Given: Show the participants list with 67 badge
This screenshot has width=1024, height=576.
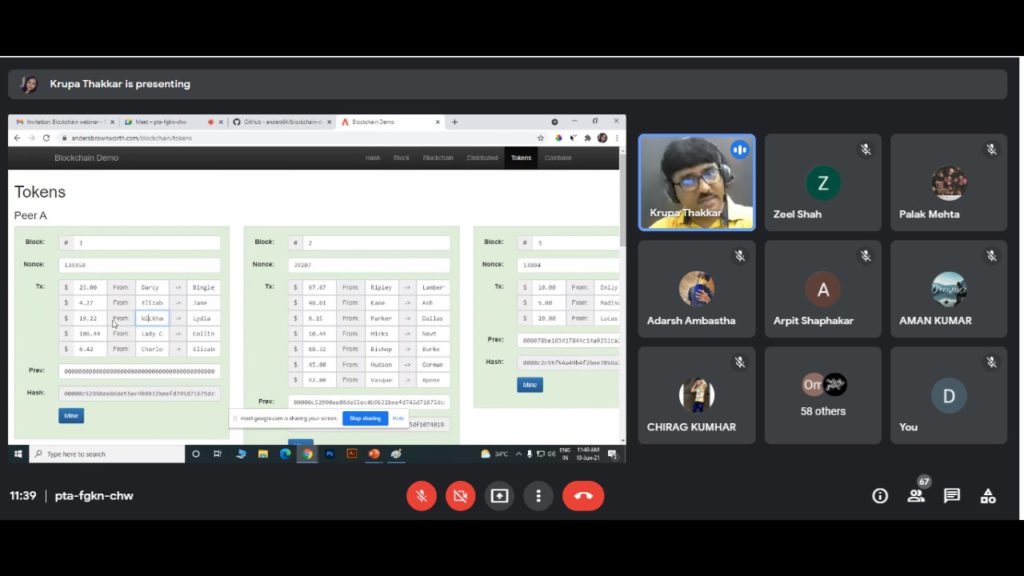Looking at the screenshot, I should point(916,496).
